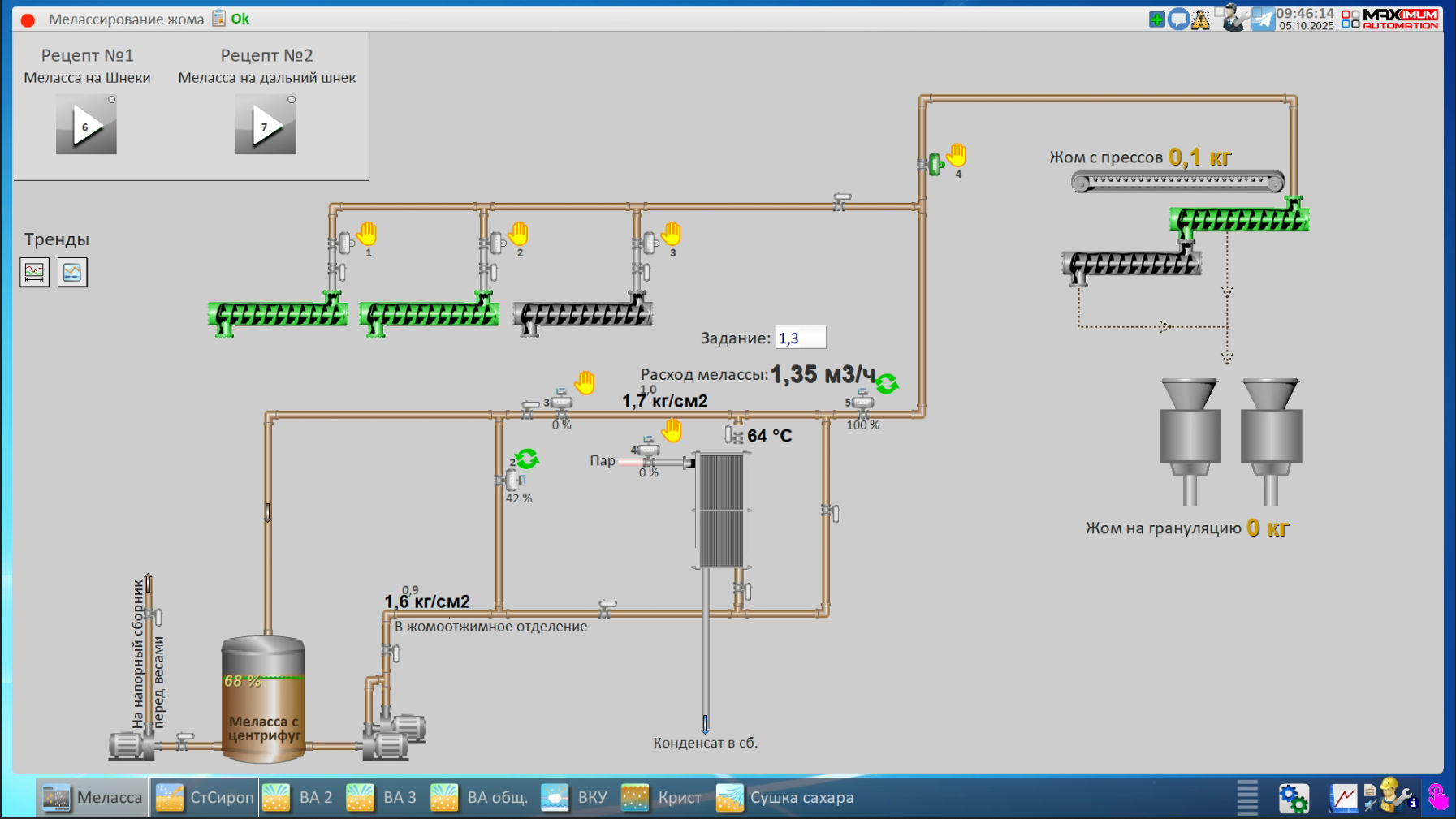Image resolution: width=1456 pixels, height=819 pixels.
Task: Click the blue and green gears icon
Action: (x=1293, y=798)
